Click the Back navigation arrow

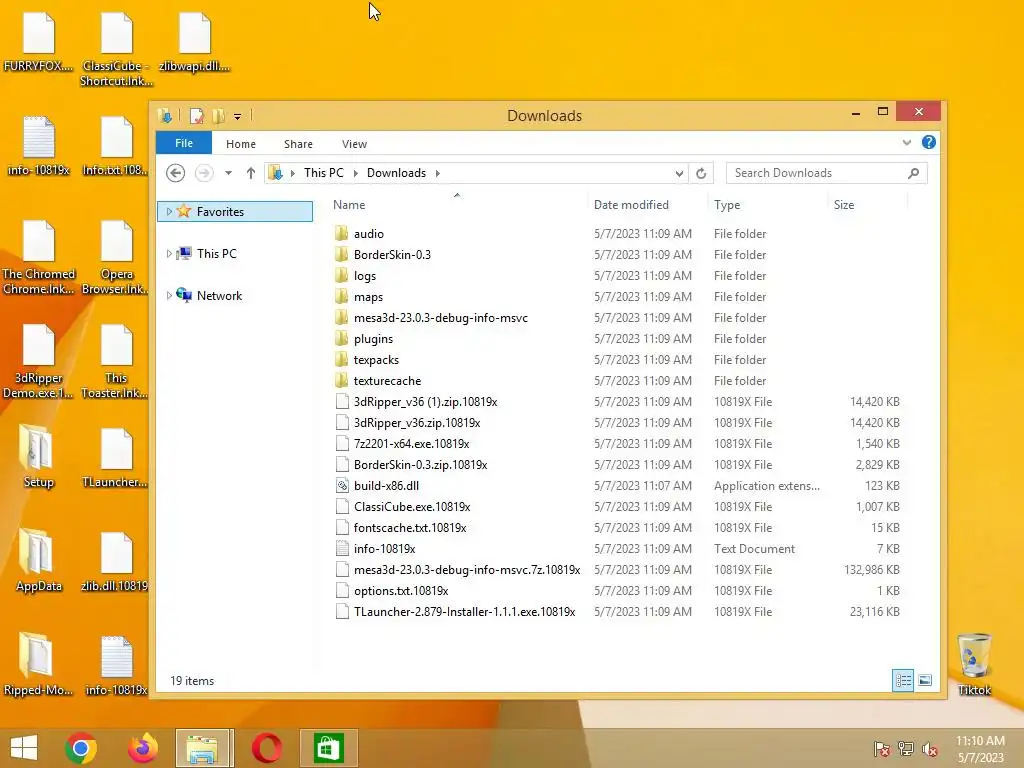pos(176,173)
